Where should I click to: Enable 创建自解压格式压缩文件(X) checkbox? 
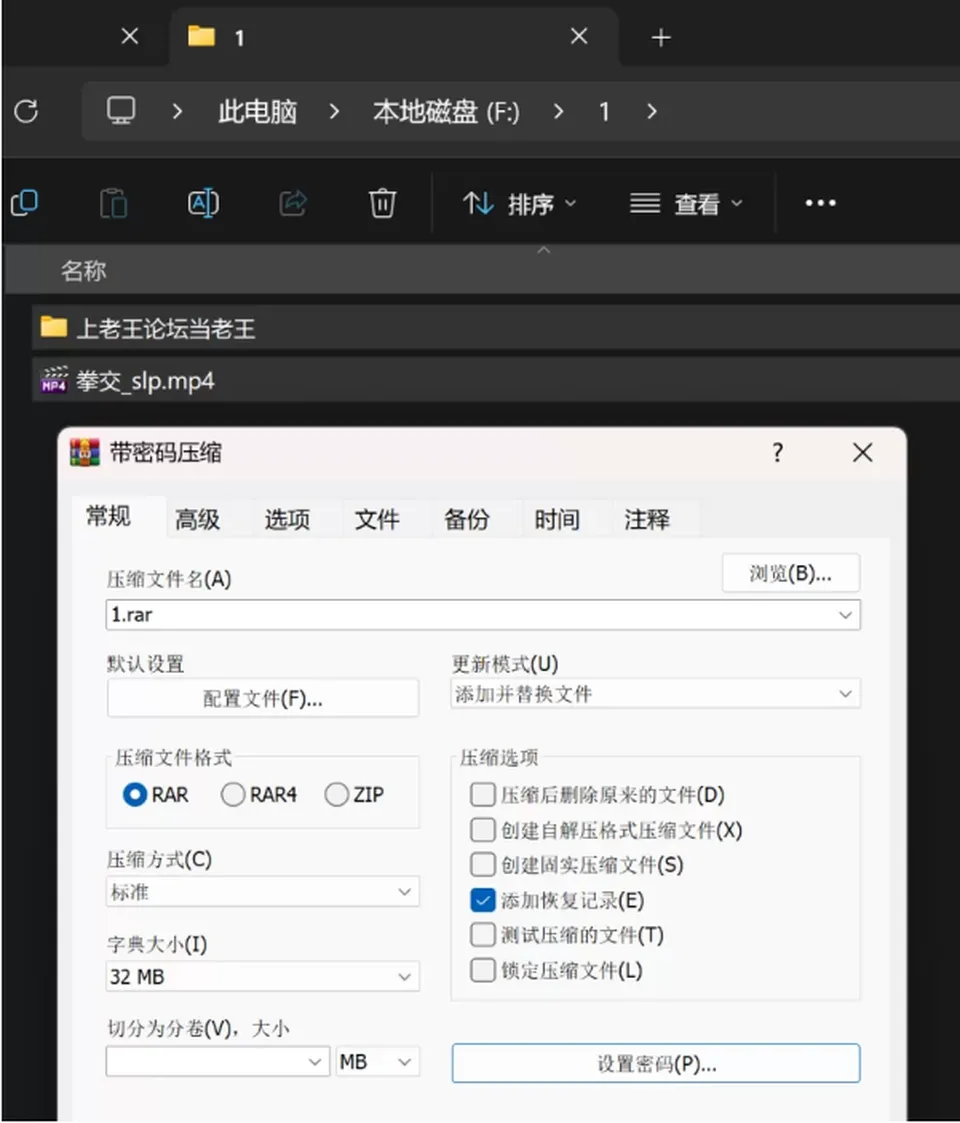coord(483,829)
